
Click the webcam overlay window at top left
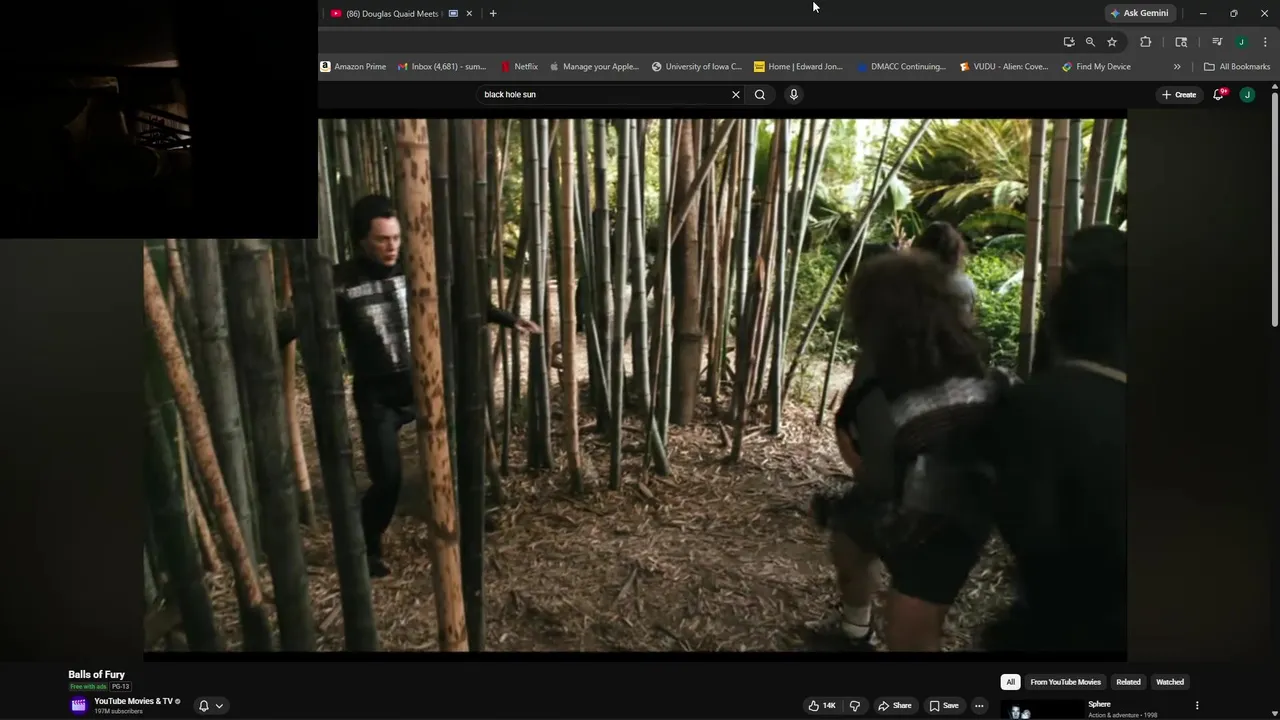point(159,119)
